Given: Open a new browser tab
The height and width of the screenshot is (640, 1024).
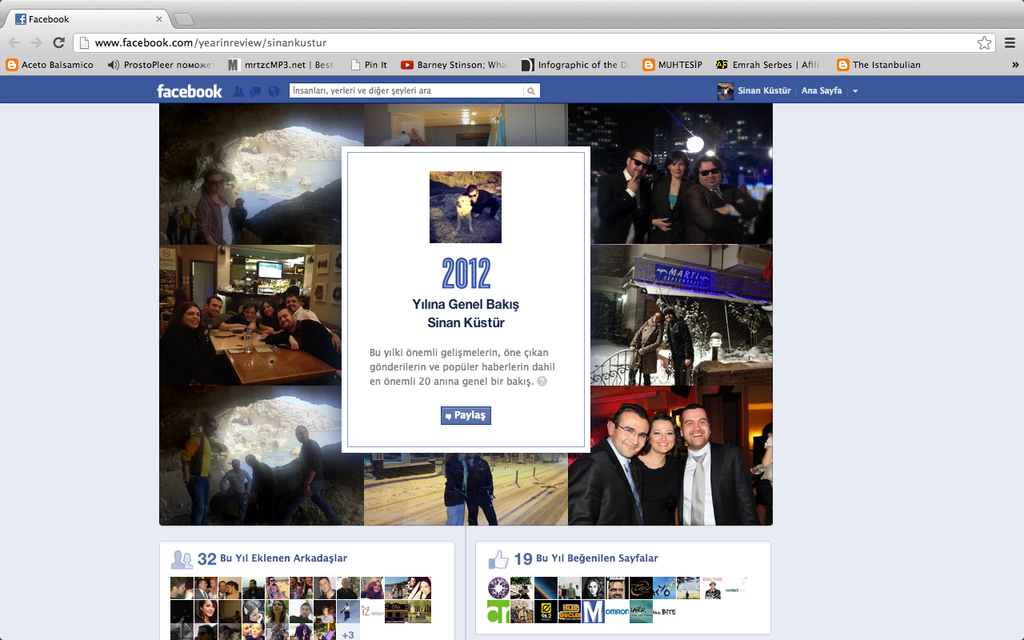Looking at the screenshot, I should coord(184,19).
